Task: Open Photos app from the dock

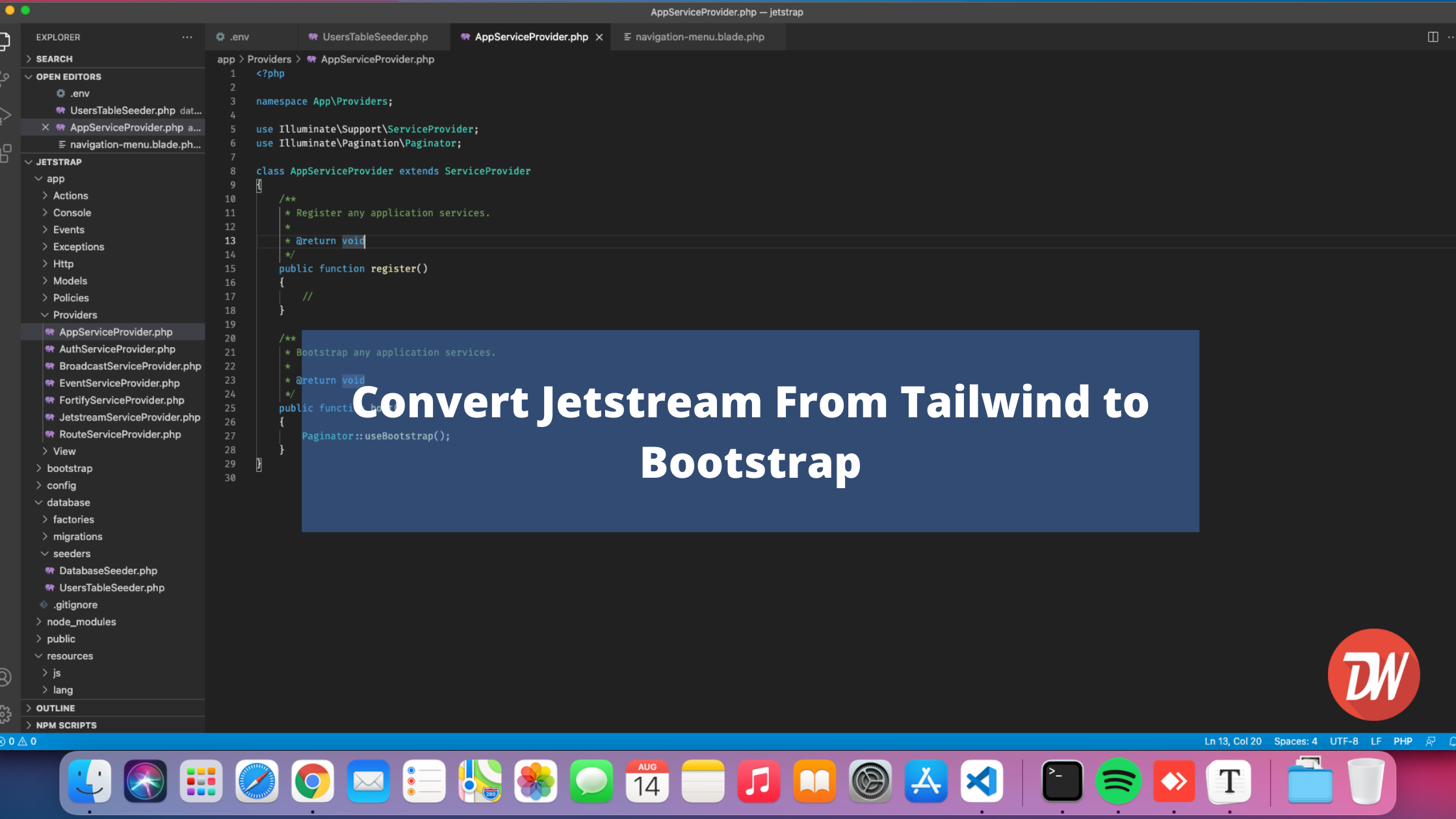Action: [536, 781]
